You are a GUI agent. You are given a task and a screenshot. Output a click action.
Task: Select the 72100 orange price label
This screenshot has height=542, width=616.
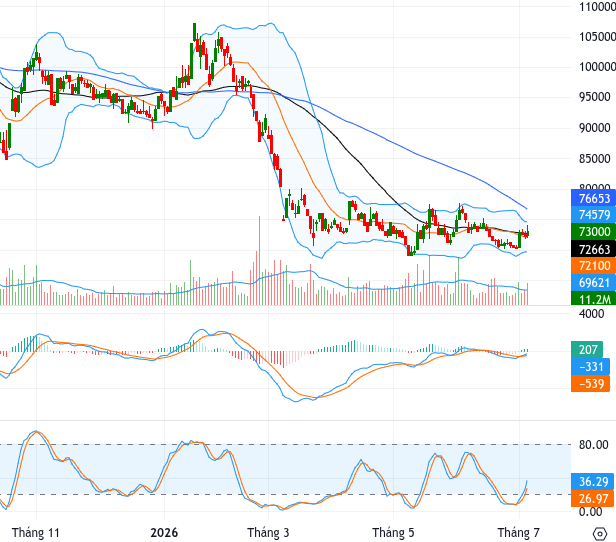(x=593, y=266)
